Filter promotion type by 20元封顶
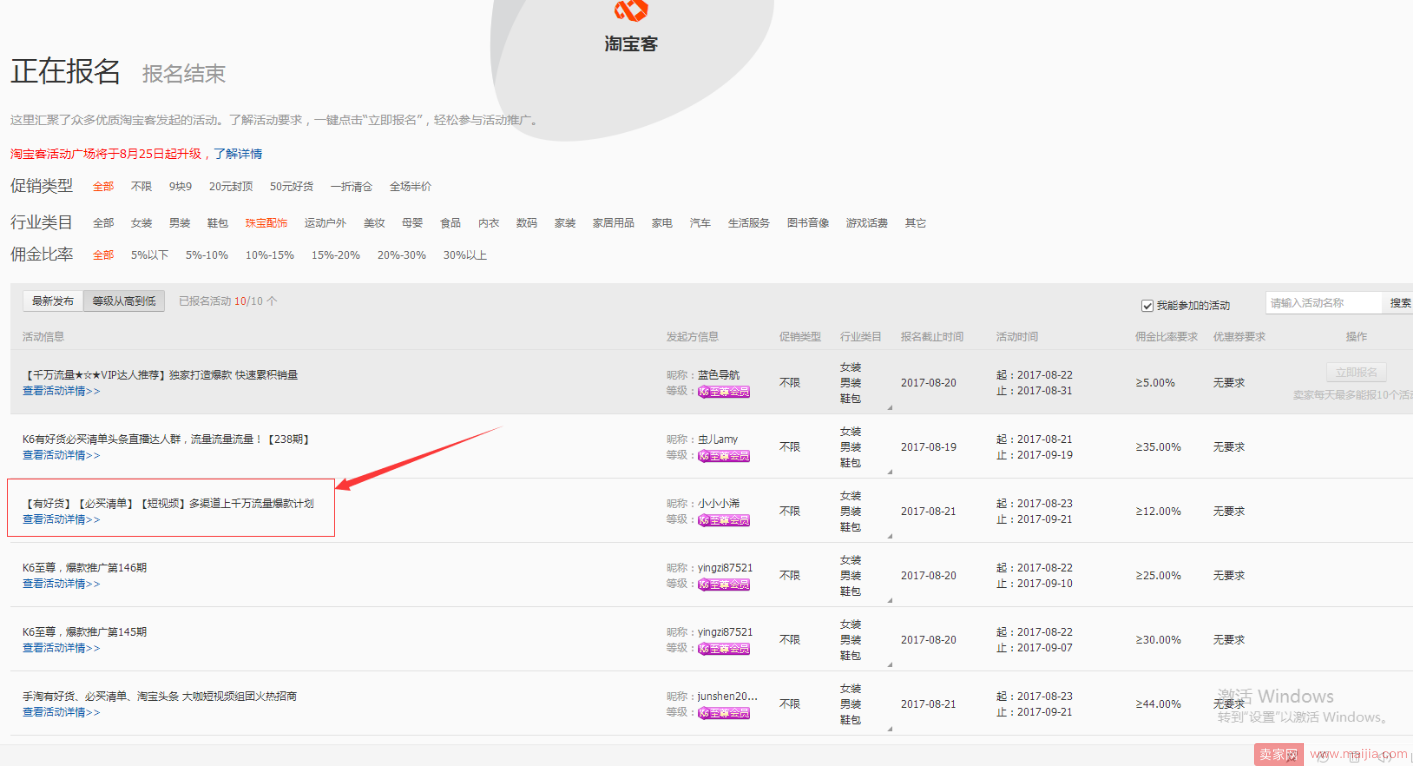Image resolution: width=1414 pixels, height=766 pixels. [231, 186]
